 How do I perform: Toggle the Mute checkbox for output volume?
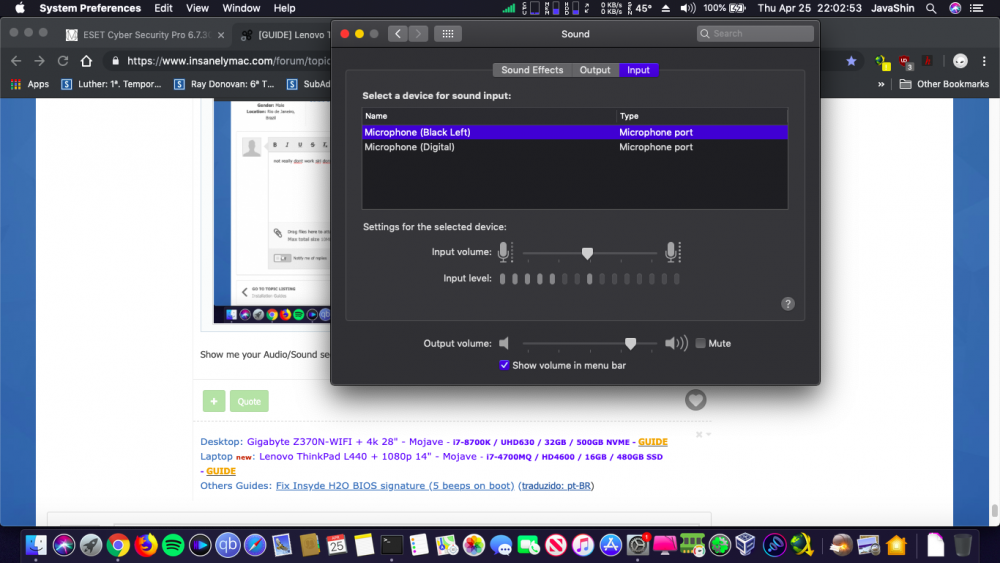point(700,343)
